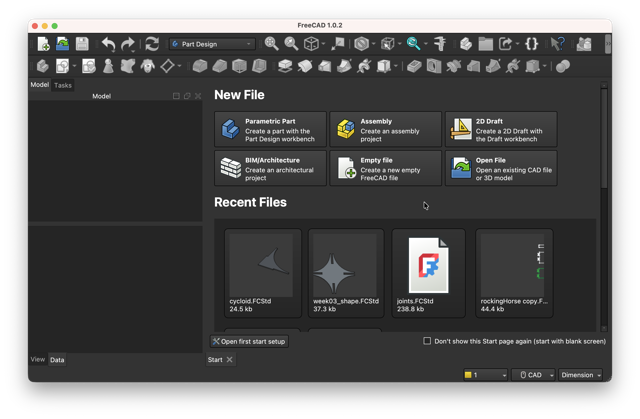Add a VarSet with the curly braces icon
The width and height of the screenshot is (640, 419).
[531, 44]
